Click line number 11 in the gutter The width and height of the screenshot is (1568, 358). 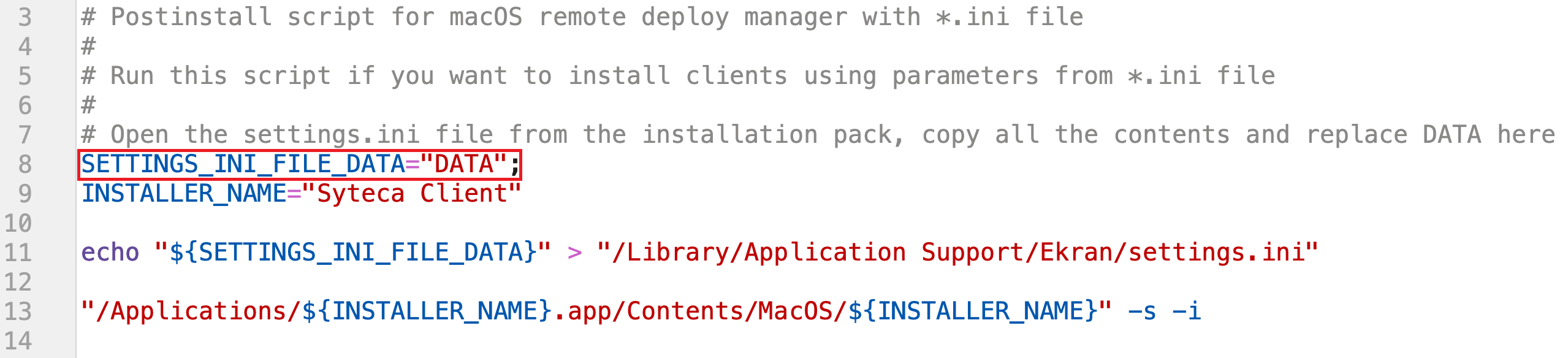18,253
